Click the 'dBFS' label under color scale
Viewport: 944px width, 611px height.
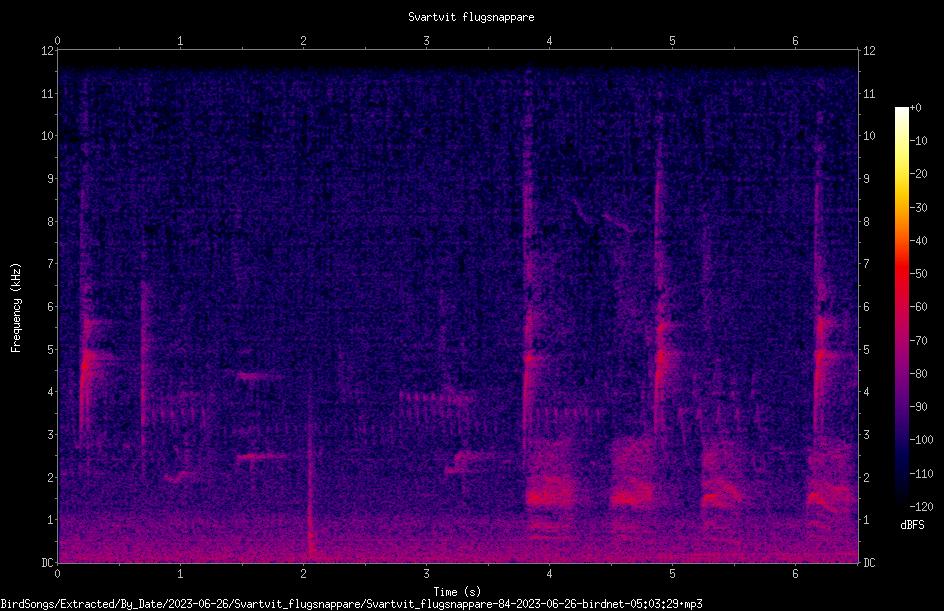(x=912, y=525)
